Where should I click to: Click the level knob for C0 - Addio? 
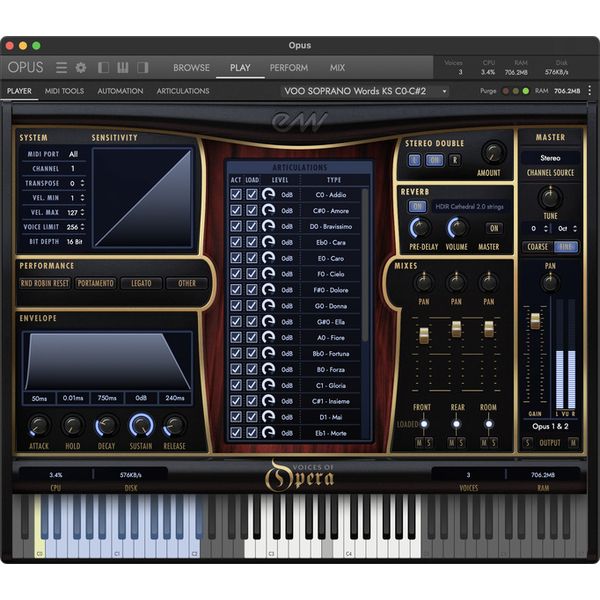tap(269, 194)
